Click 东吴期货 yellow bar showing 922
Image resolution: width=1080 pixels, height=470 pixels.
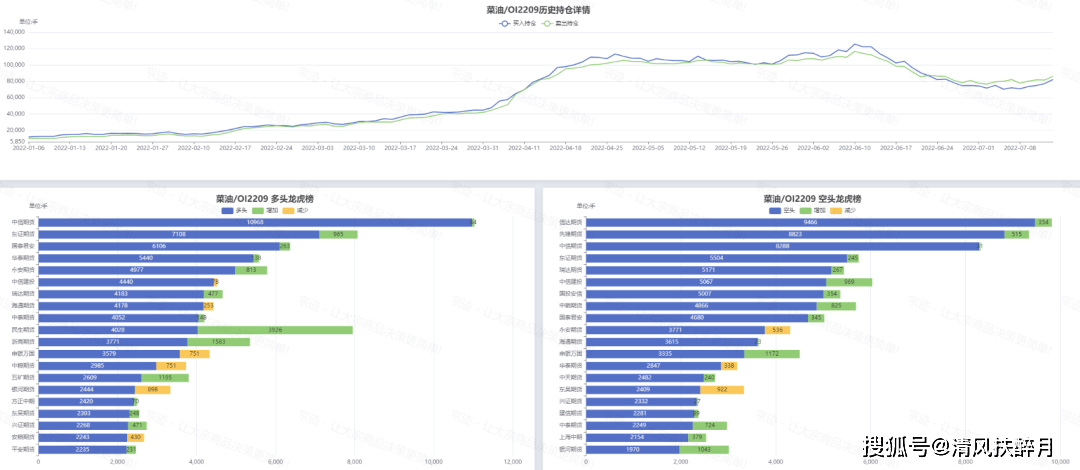(721, 389)
